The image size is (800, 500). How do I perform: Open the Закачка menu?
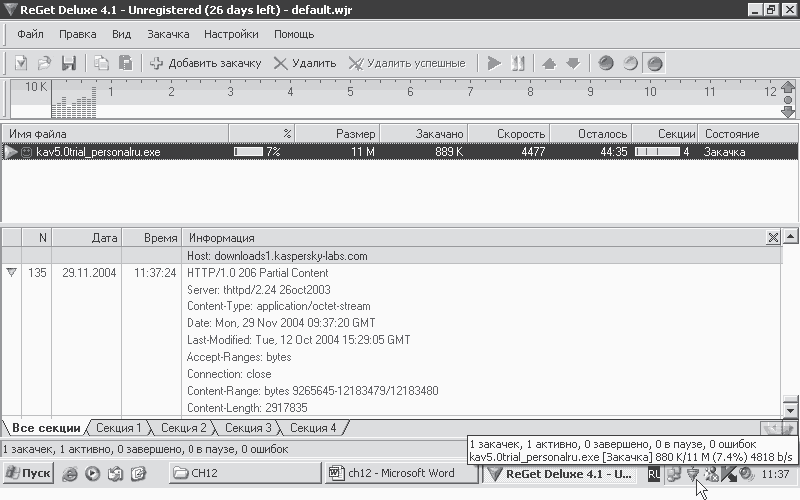coord(168,34)
